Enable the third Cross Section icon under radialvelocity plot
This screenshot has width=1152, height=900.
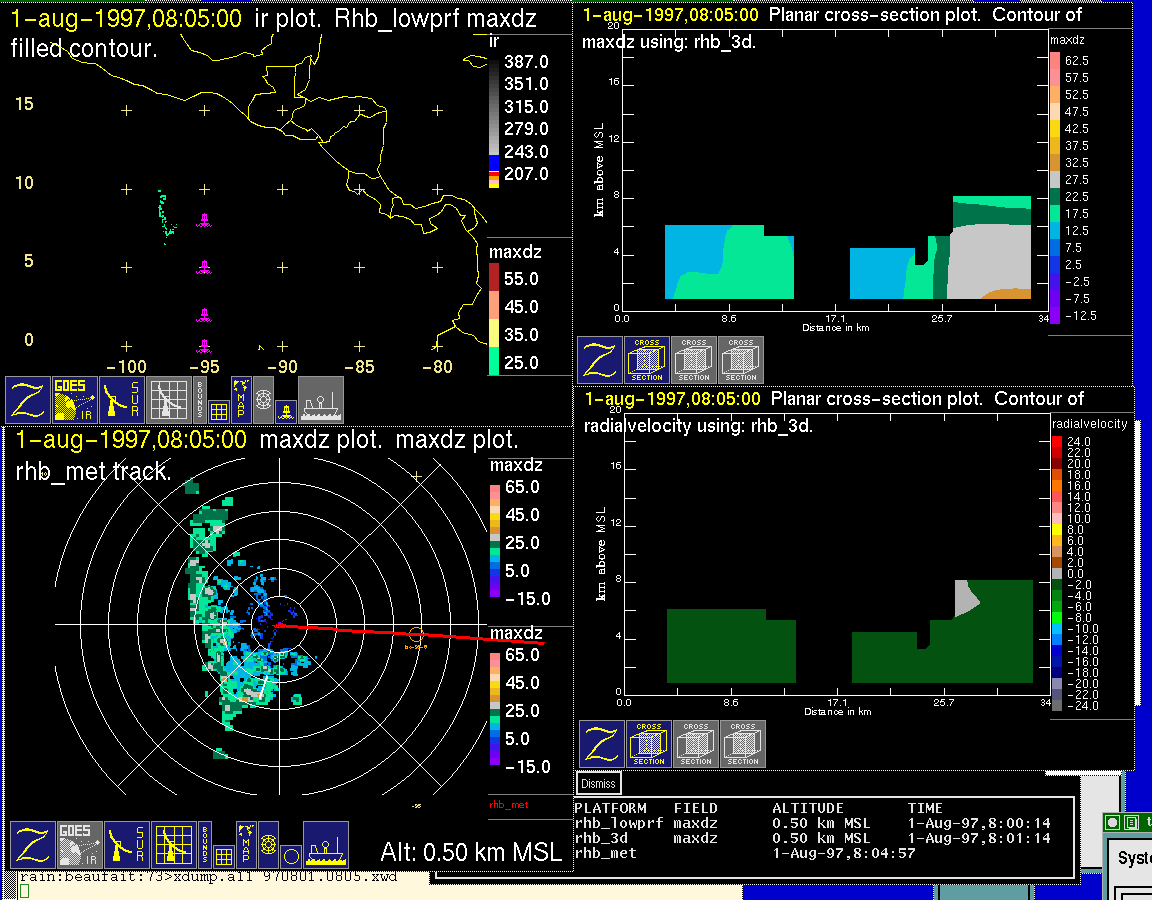(743, 744)
